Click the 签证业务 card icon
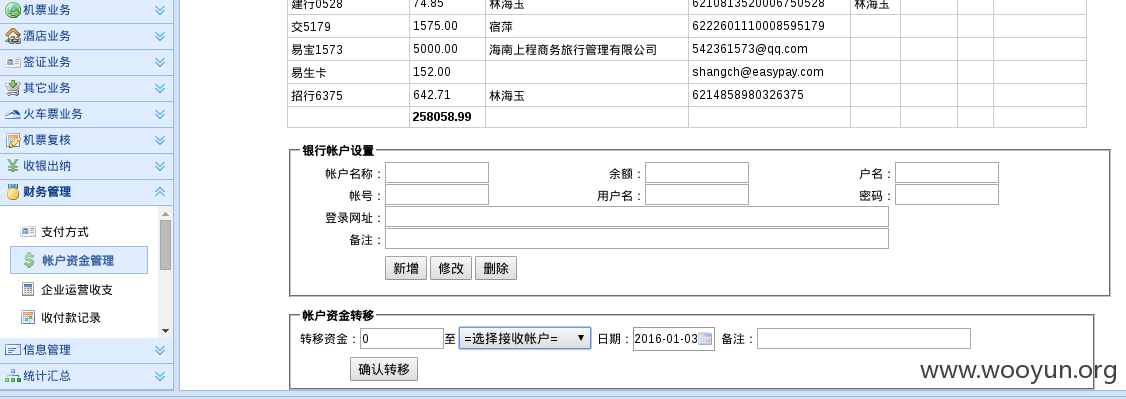1126x399 pixels. (x=13, y=62)
